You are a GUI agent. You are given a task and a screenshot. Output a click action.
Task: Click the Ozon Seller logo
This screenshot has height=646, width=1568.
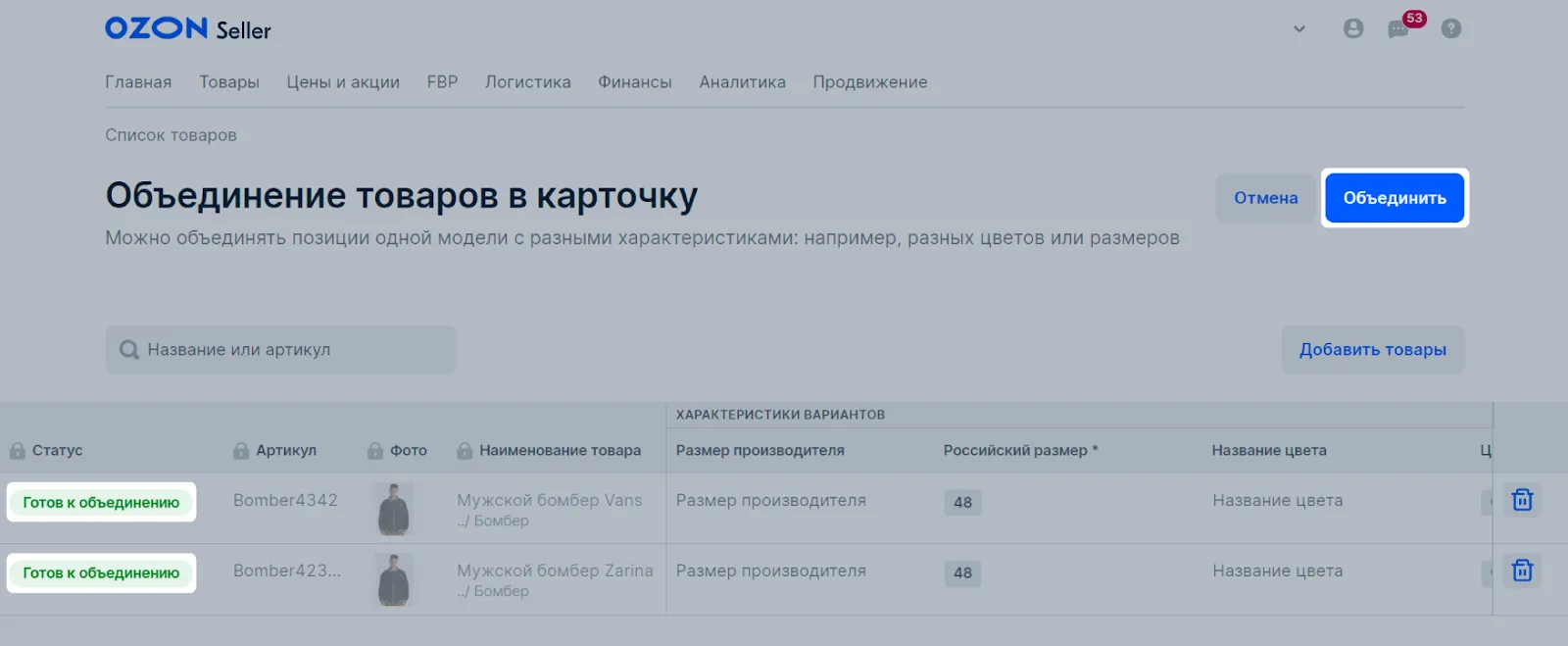[187, 29]
